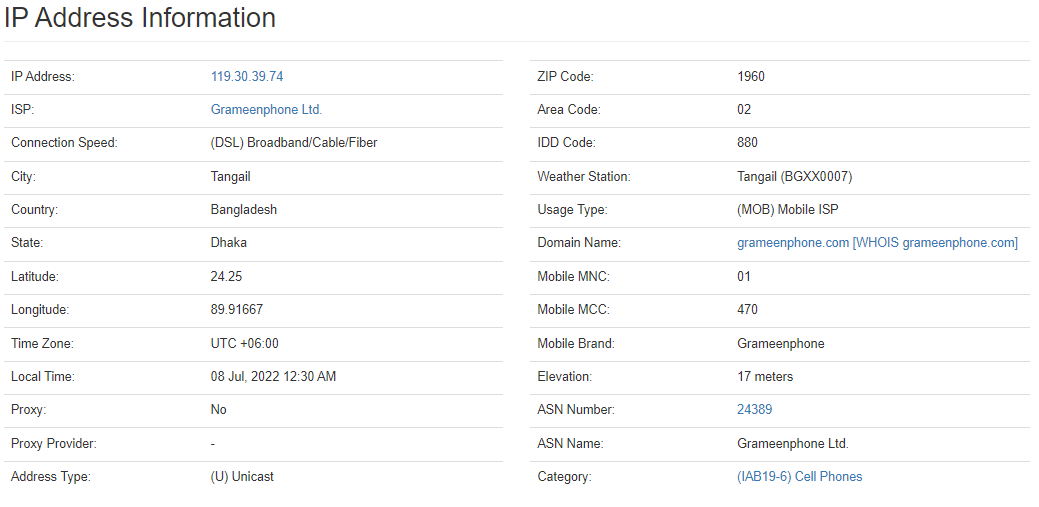Click the Category: label
The image size is (1039, 507).
pos(564,477)
